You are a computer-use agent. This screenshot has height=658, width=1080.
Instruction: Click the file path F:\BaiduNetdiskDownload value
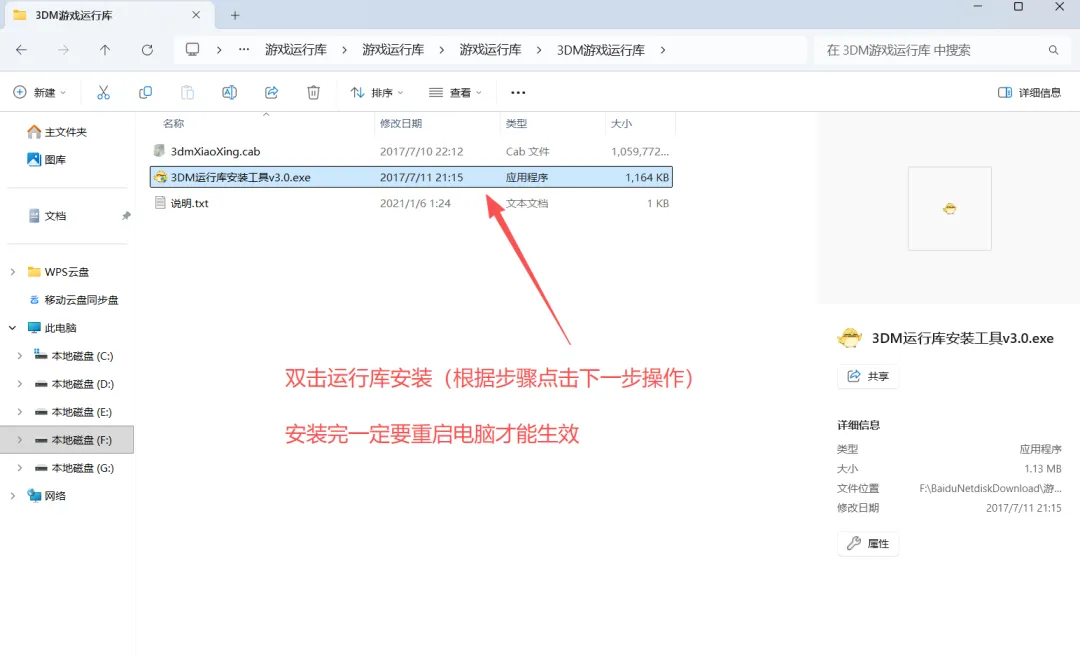coord(990,488)
